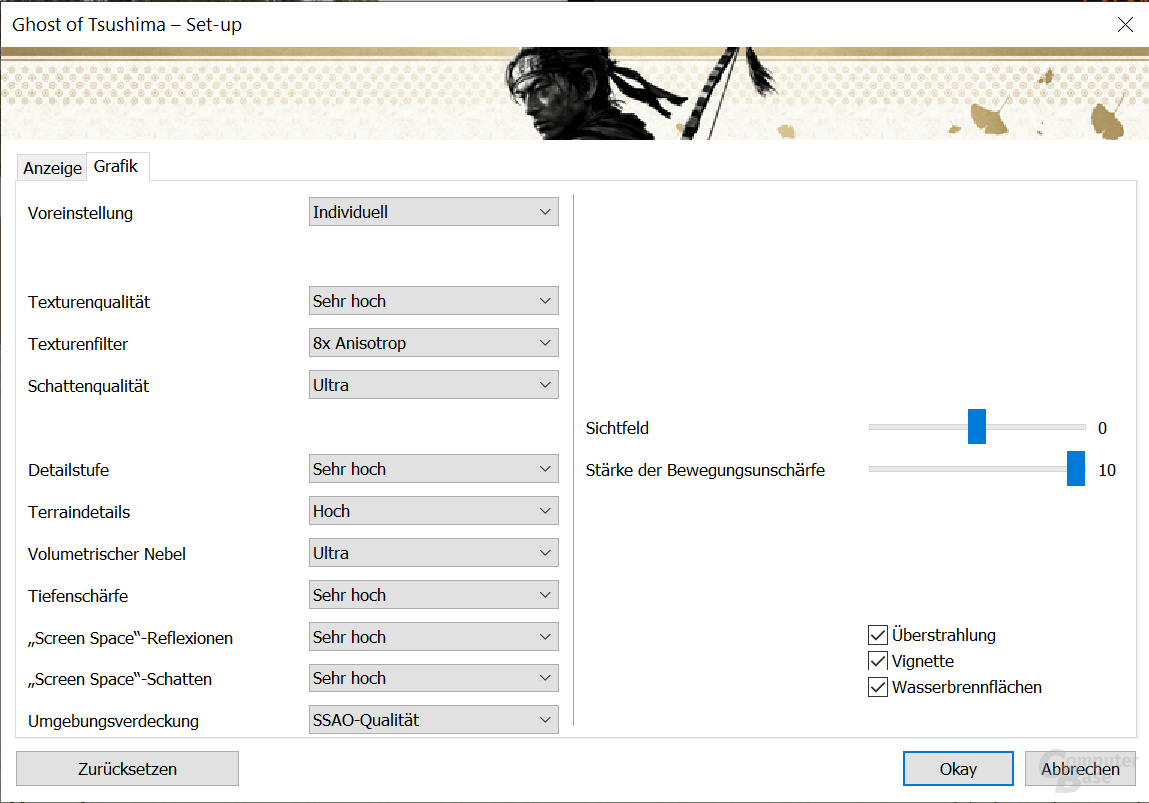The image size is (1149, 803).
Task: Expand the Texturenqualität combo box
Action: click(434, 301)
